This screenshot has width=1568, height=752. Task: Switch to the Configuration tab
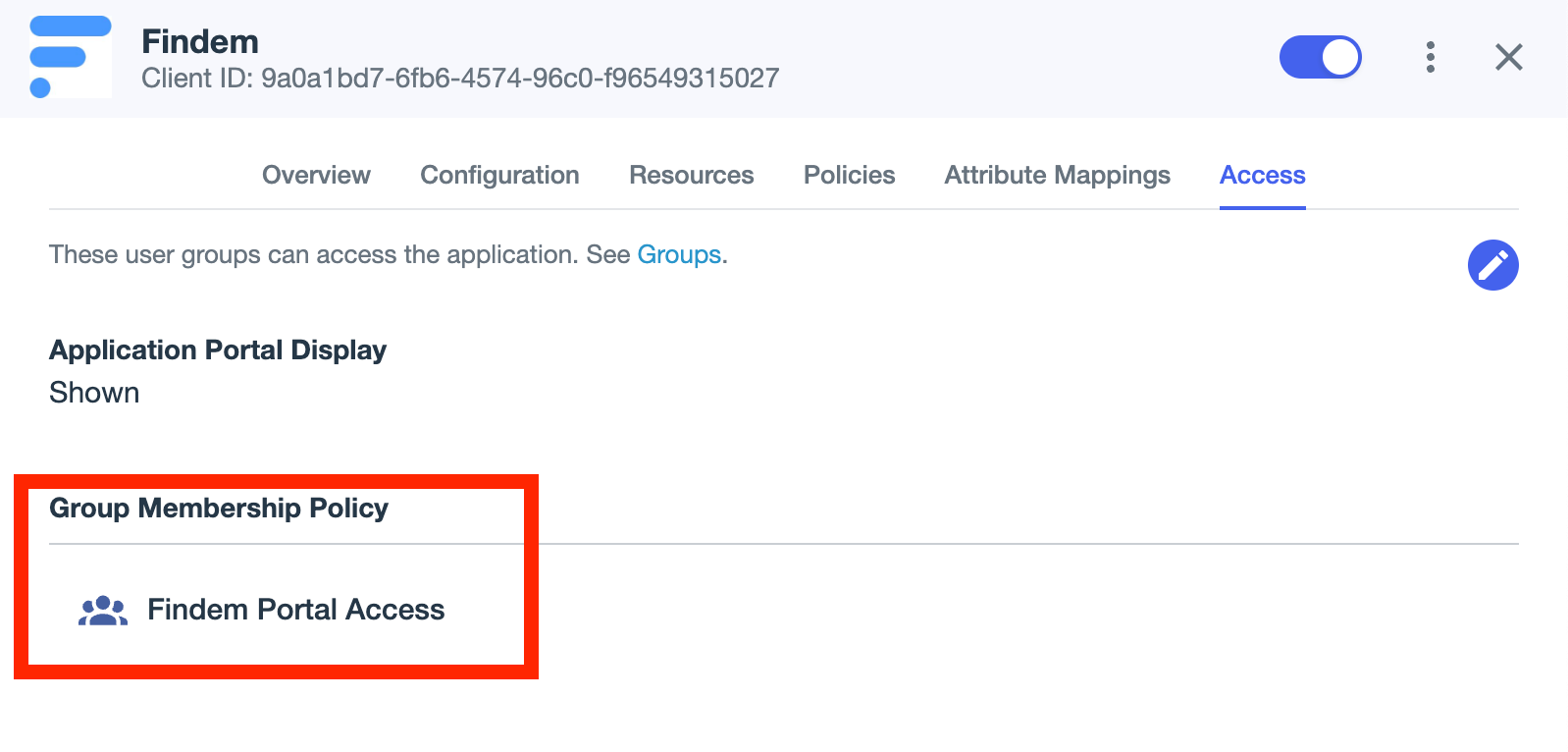coord(499,175)
